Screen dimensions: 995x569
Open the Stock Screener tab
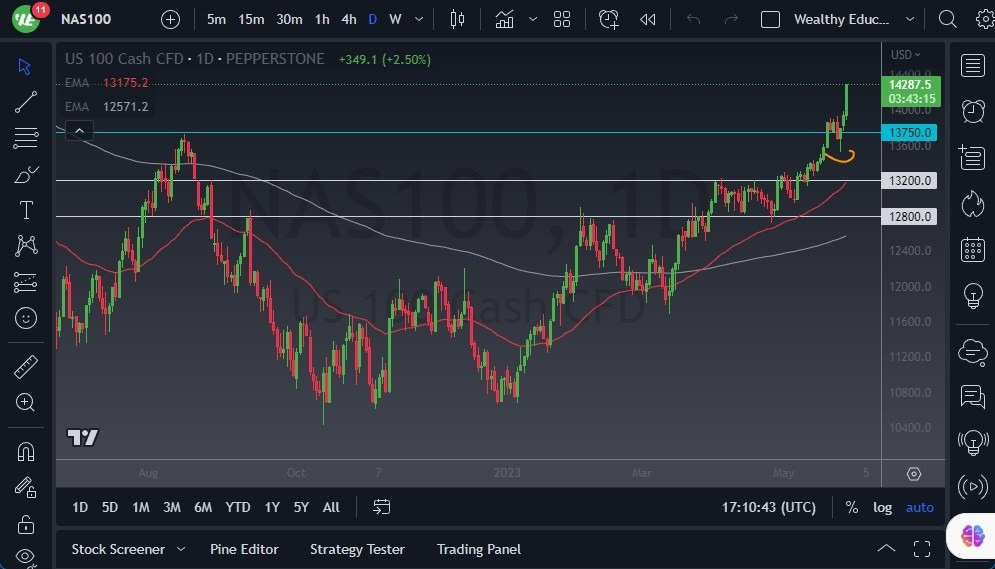[x=118, y=549]
